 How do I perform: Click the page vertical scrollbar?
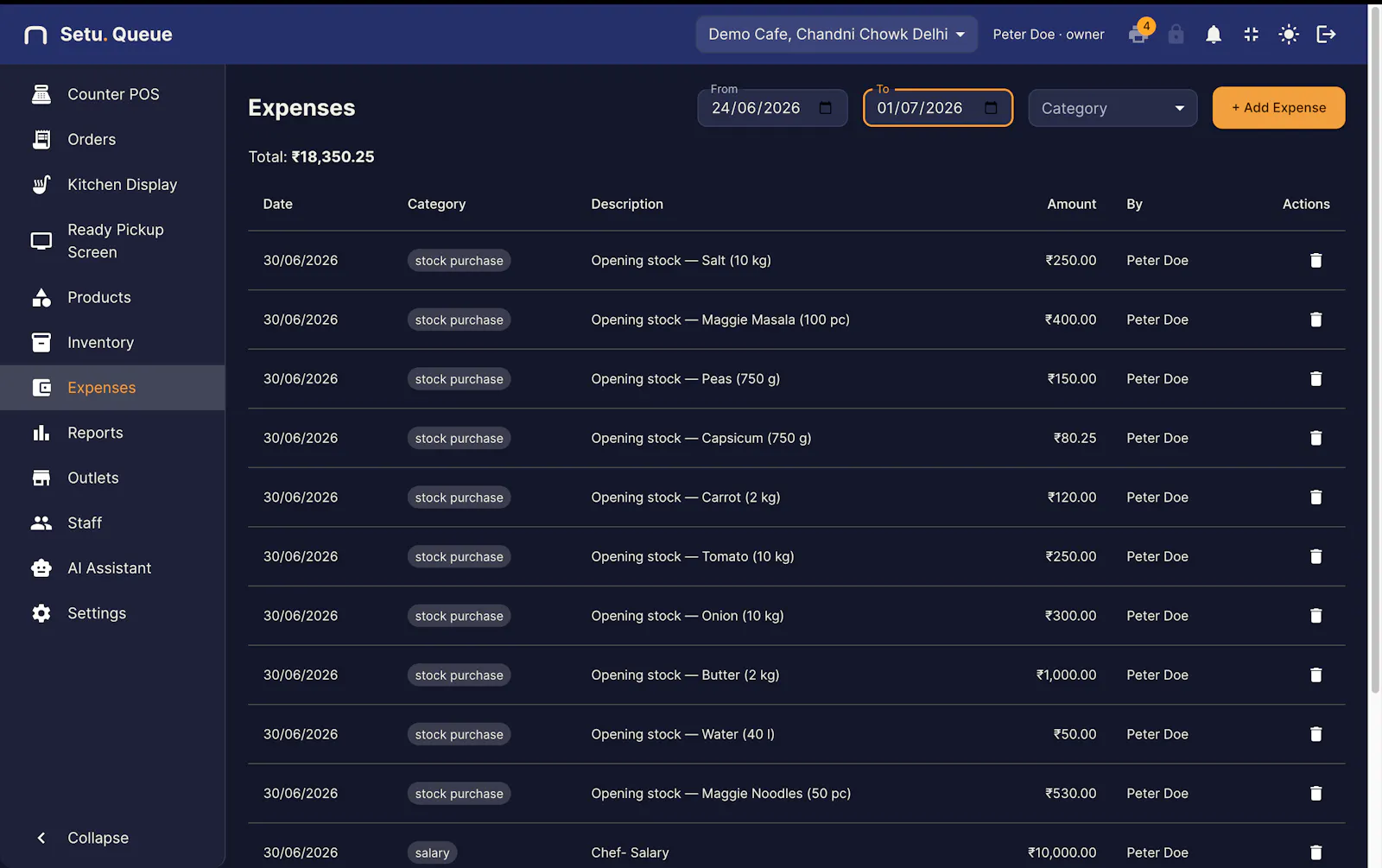coord(1375,350)
